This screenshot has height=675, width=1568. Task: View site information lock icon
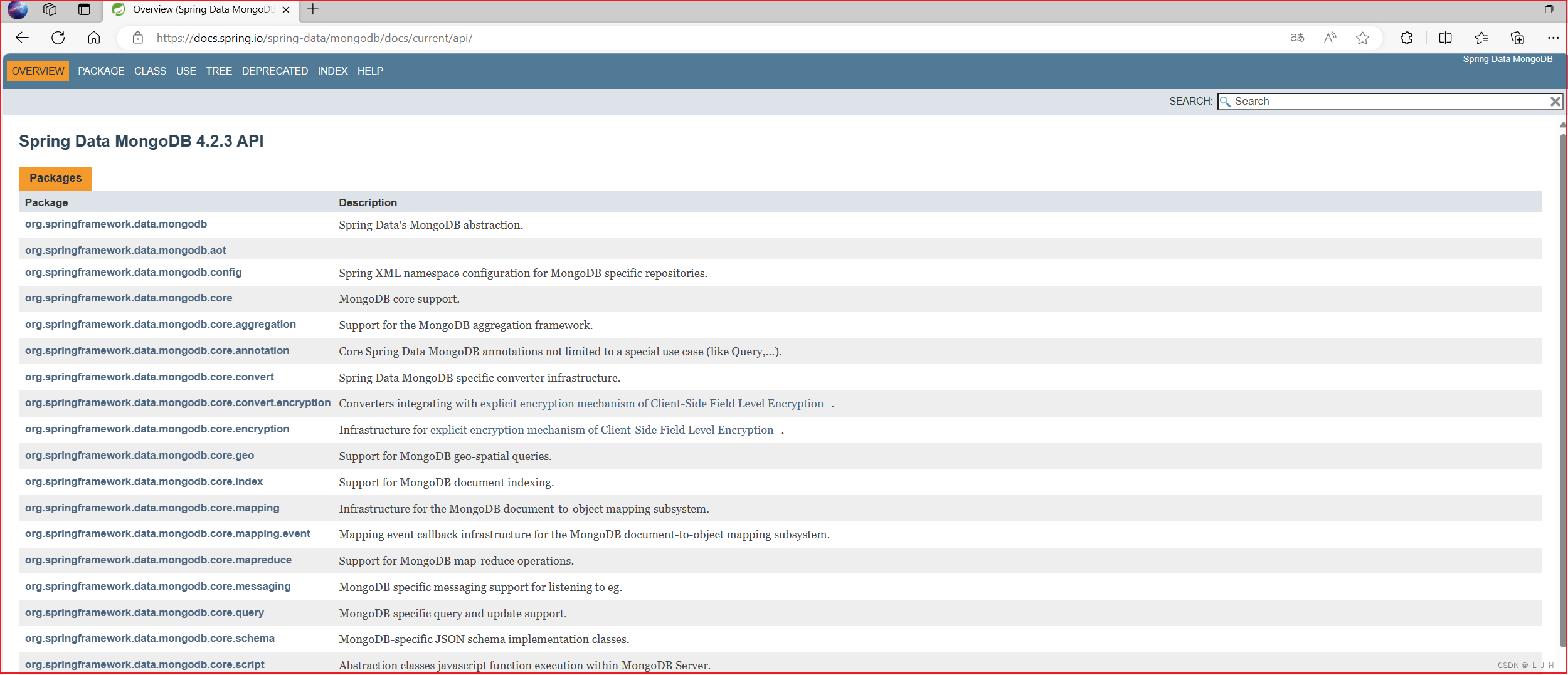pos(138,38)
